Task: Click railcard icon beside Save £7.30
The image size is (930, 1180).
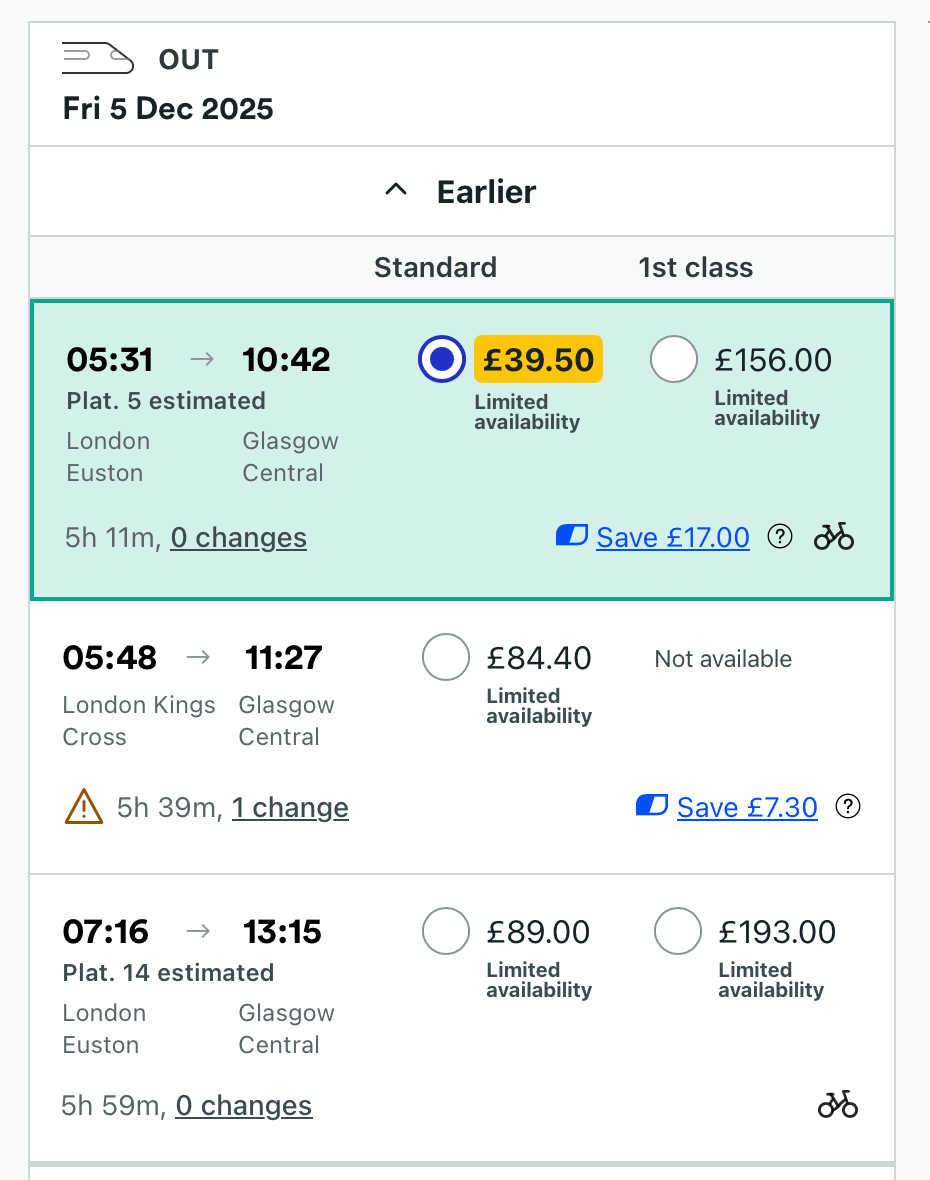Action: 651,805
